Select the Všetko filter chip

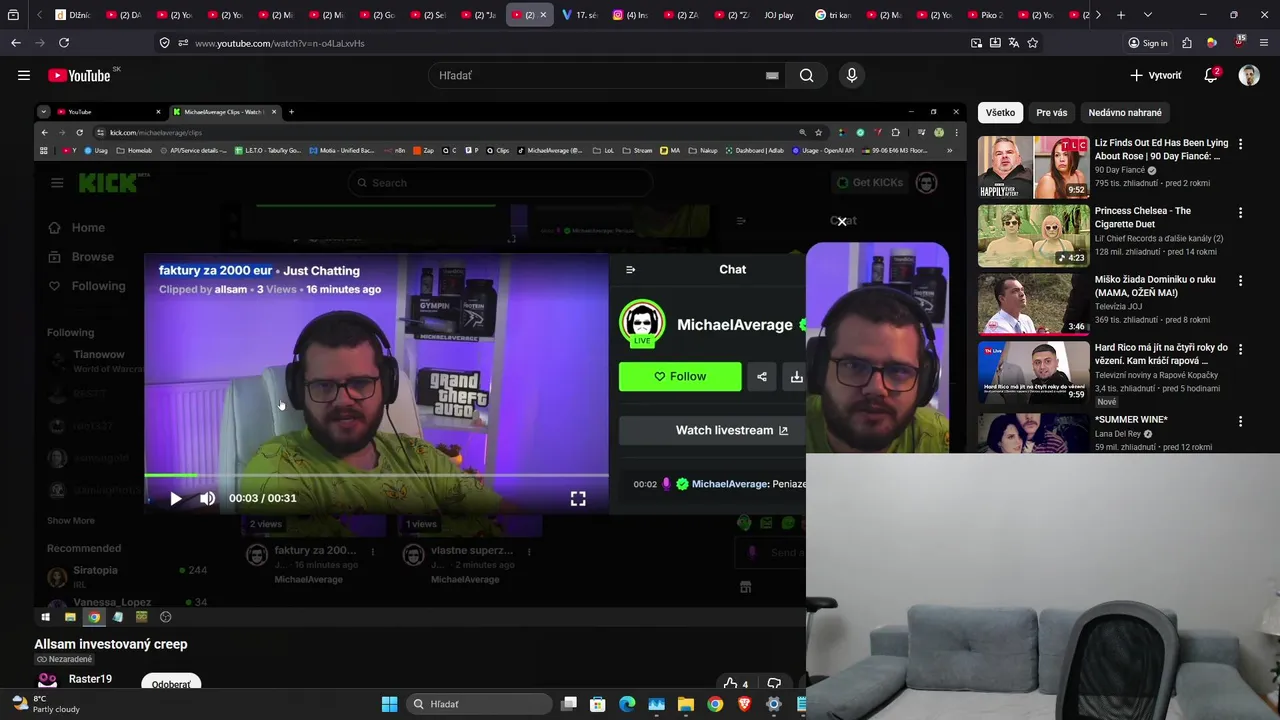pyautogui.click(x=1000, y=112)
